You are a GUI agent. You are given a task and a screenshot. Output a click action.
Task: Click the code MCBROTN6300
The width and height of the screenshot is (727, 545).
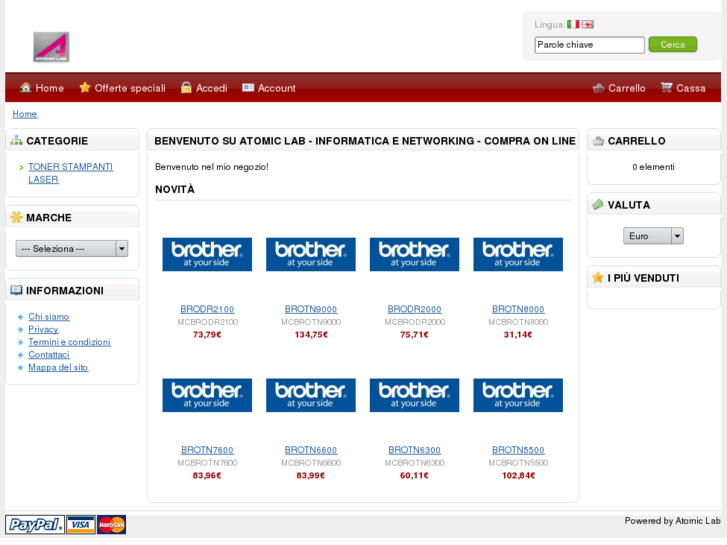pos(415,462)
